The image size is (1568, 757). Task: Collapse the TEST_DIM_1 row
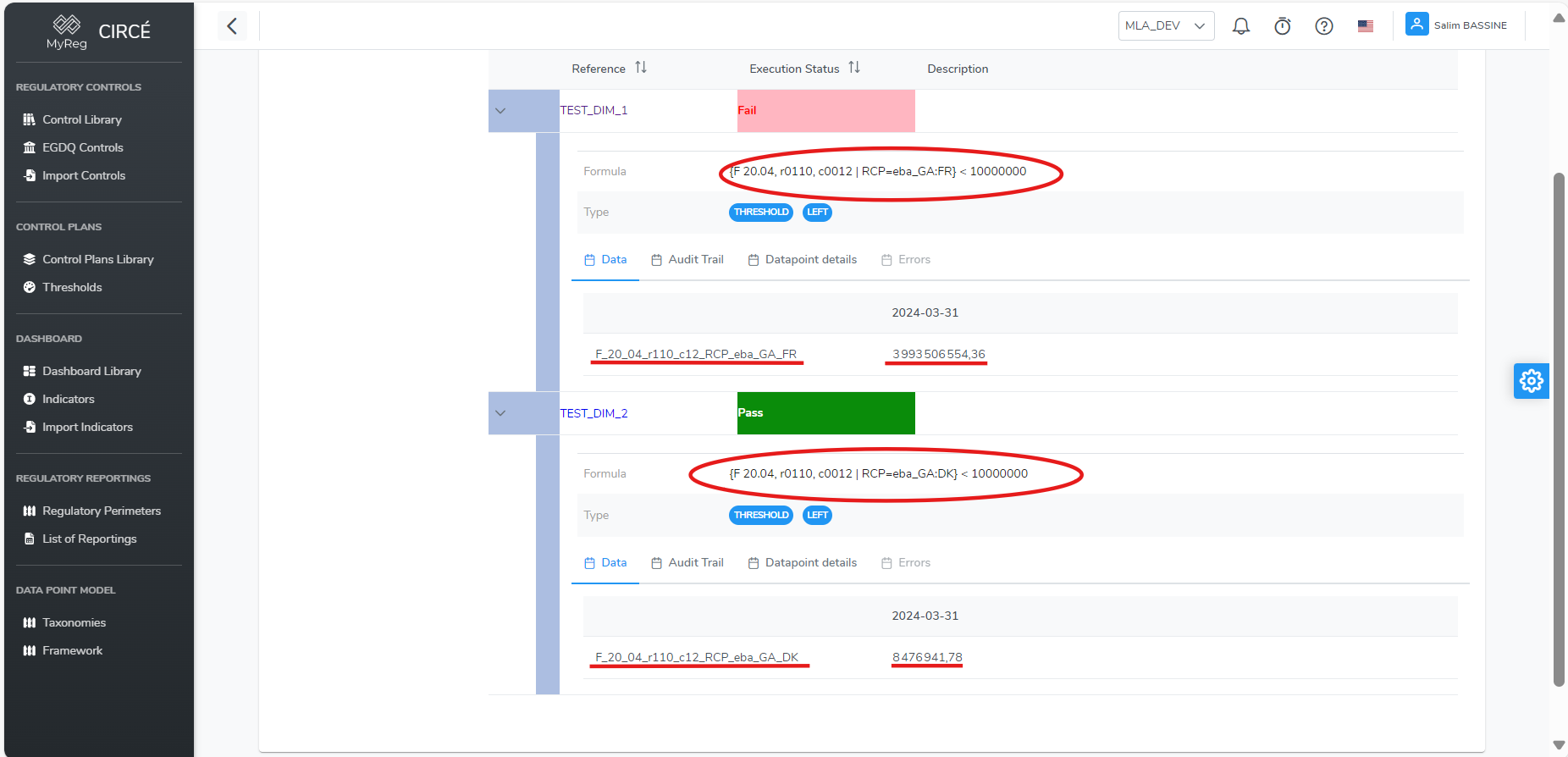[500, 111]
